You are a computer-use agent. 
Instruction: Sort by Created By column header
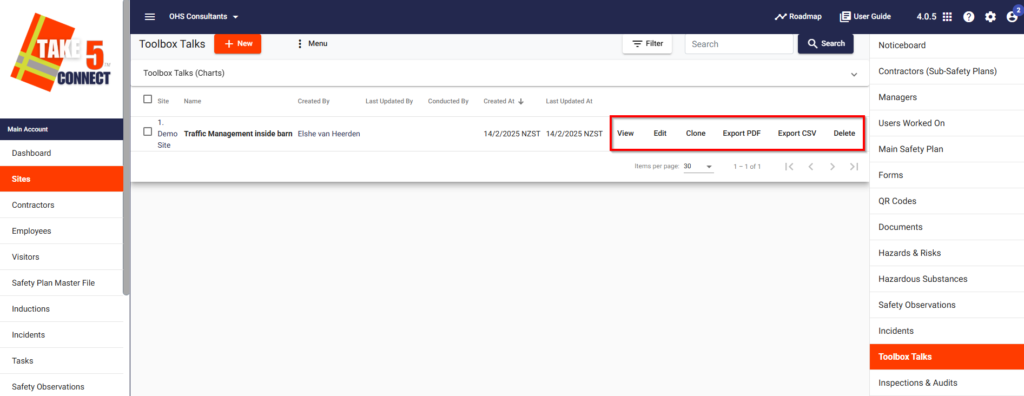[313, 102]
